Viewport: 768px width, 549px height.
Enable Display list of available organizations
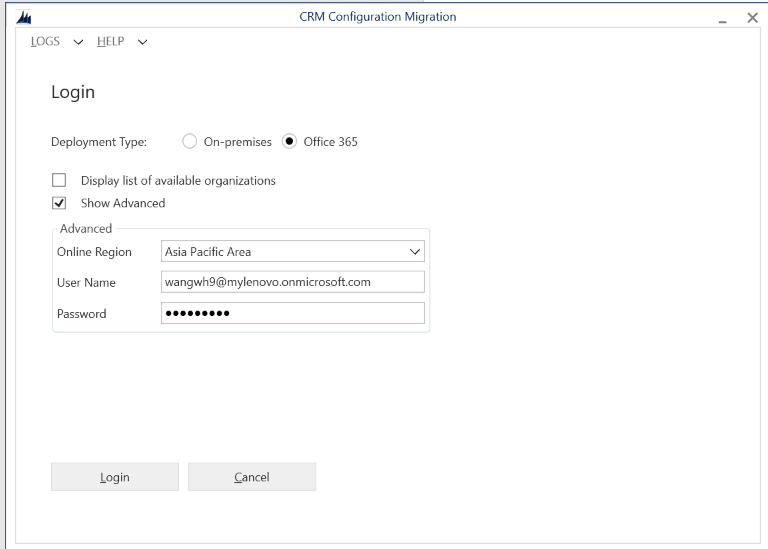(x=59, y=180)
